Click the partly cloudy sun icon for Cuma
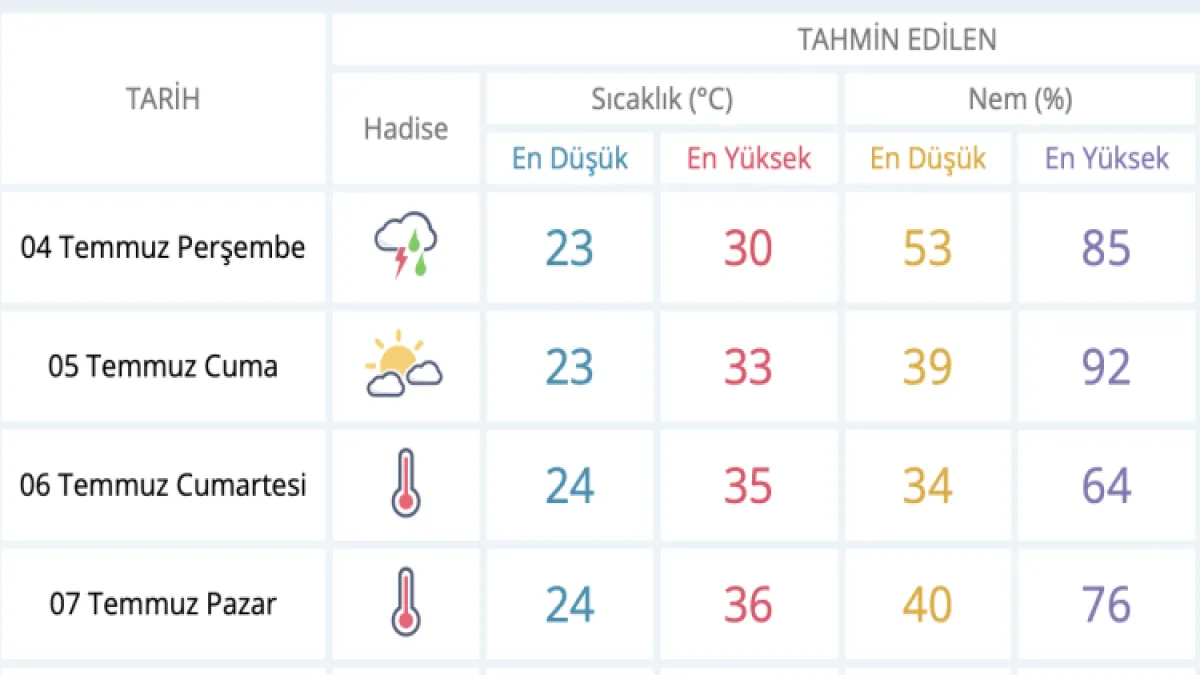 (404, 365)
